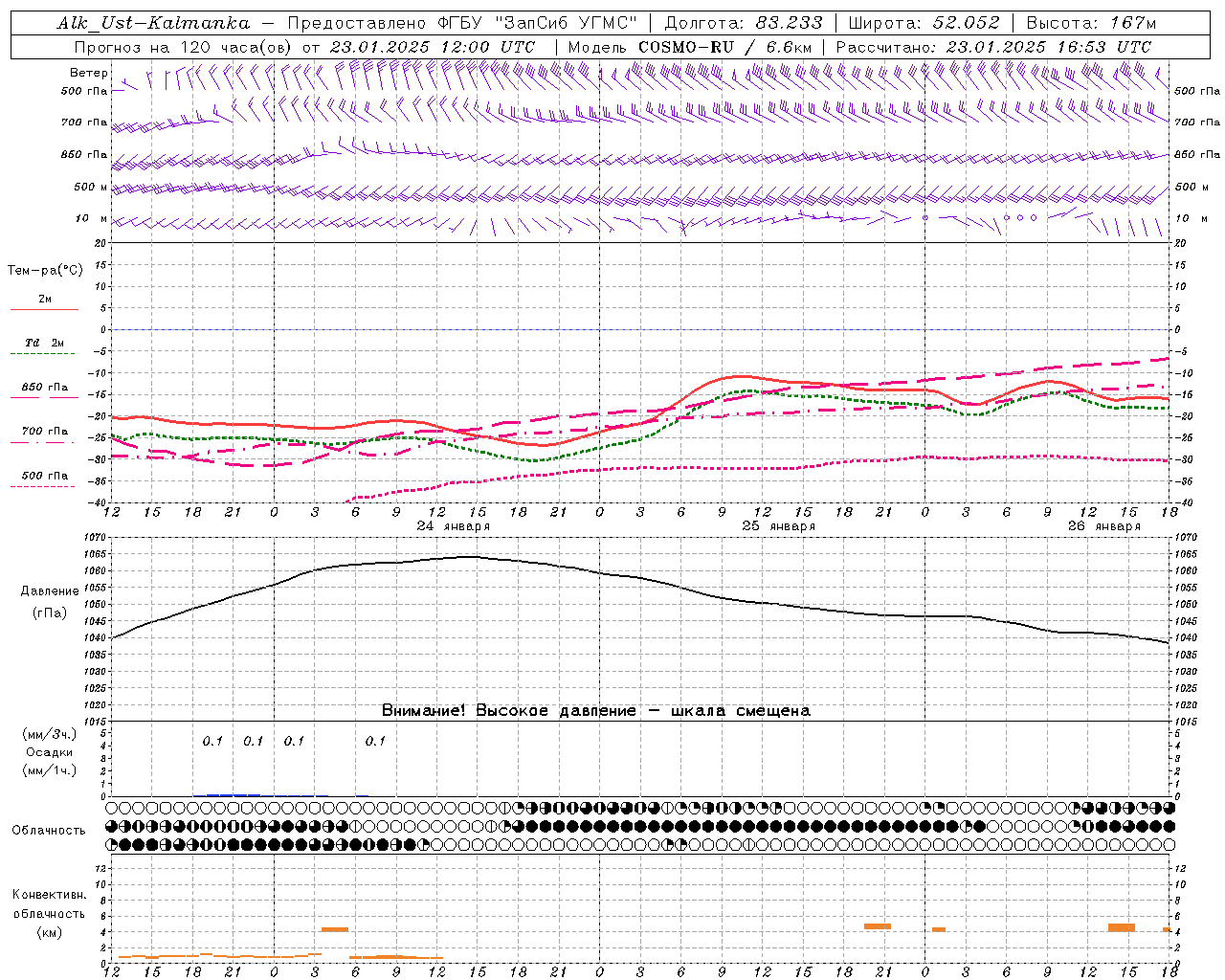Click the Осадки precipitation label
The height and width of the screenshot is (980, 1225).
coord(50,752)
